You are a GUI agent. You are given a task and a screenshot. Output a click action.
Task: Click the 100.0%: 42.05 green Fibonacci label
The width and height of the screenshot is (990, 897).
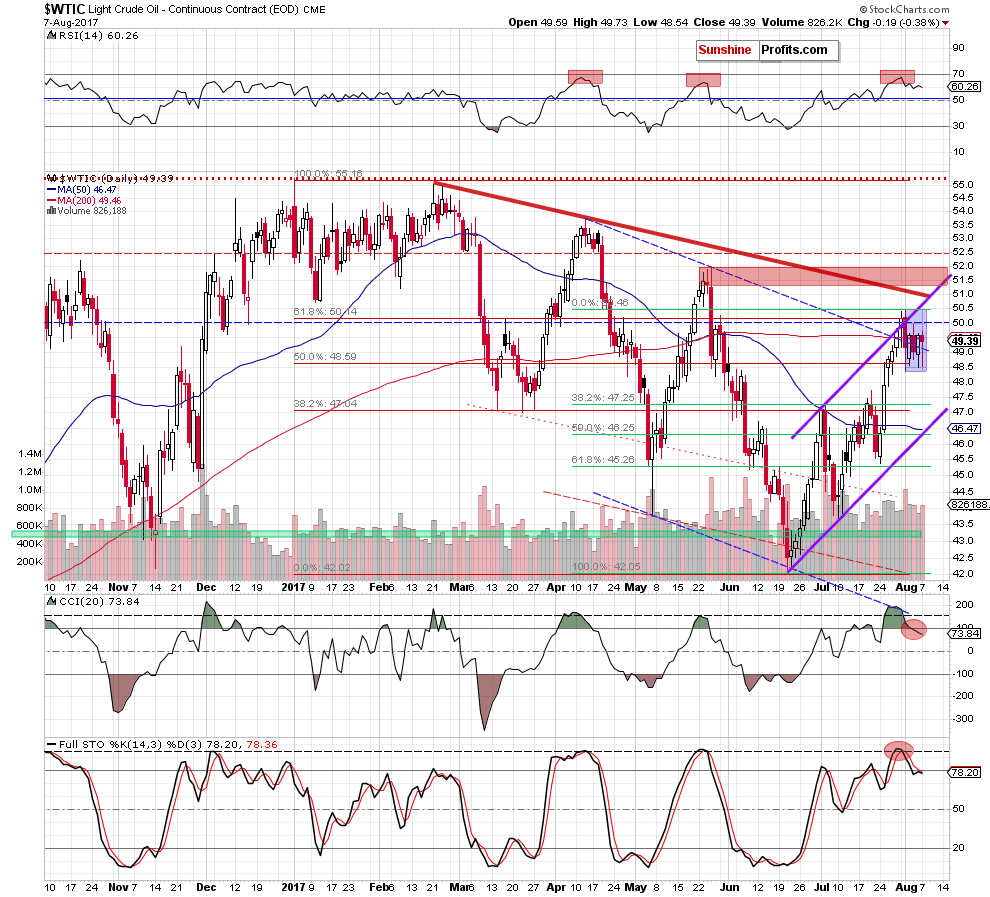tap(606, 567)
